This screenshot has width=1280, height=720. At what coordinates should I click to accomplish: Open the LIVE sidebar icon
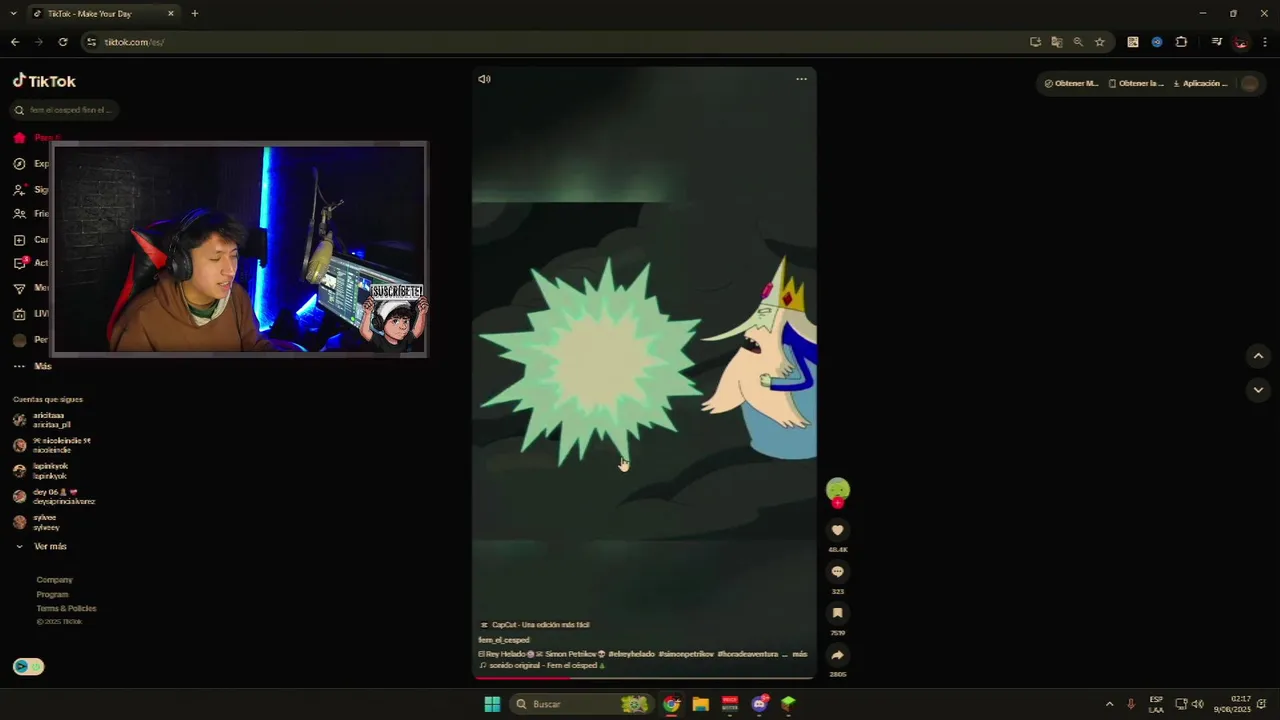coord(19,314)
